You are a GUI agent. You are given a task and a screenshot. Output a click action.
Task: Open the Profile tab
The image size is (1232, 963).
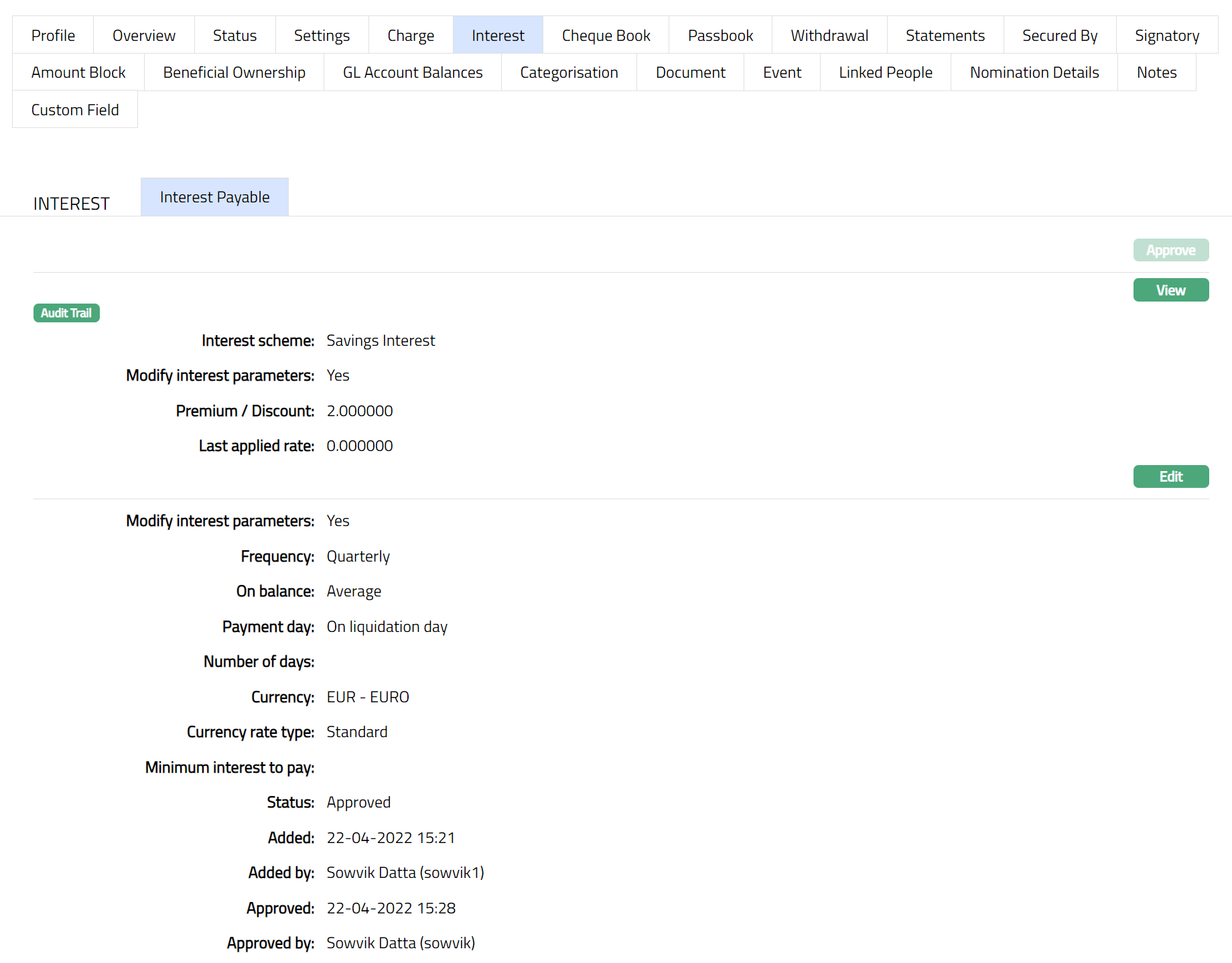click(53, 36)
